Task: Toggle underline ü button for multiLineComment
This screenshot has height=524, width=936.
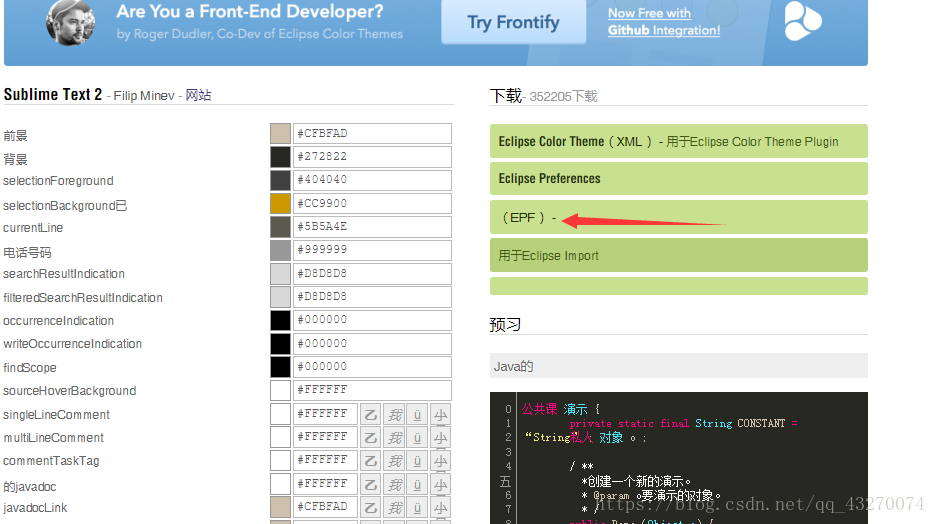Action: [417, 437]
